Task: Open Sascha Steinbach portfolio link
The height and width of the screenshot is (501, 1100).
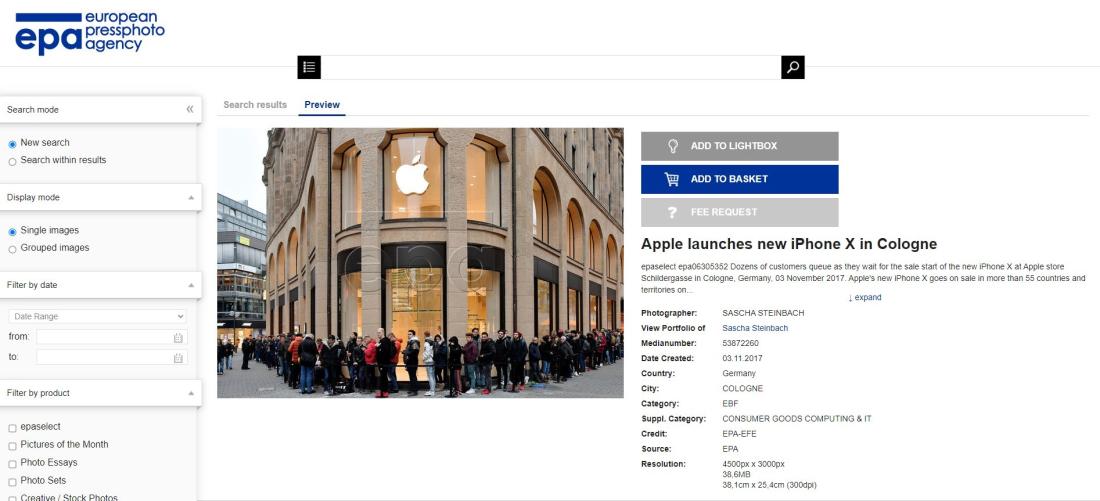Action: pos(755,328)
